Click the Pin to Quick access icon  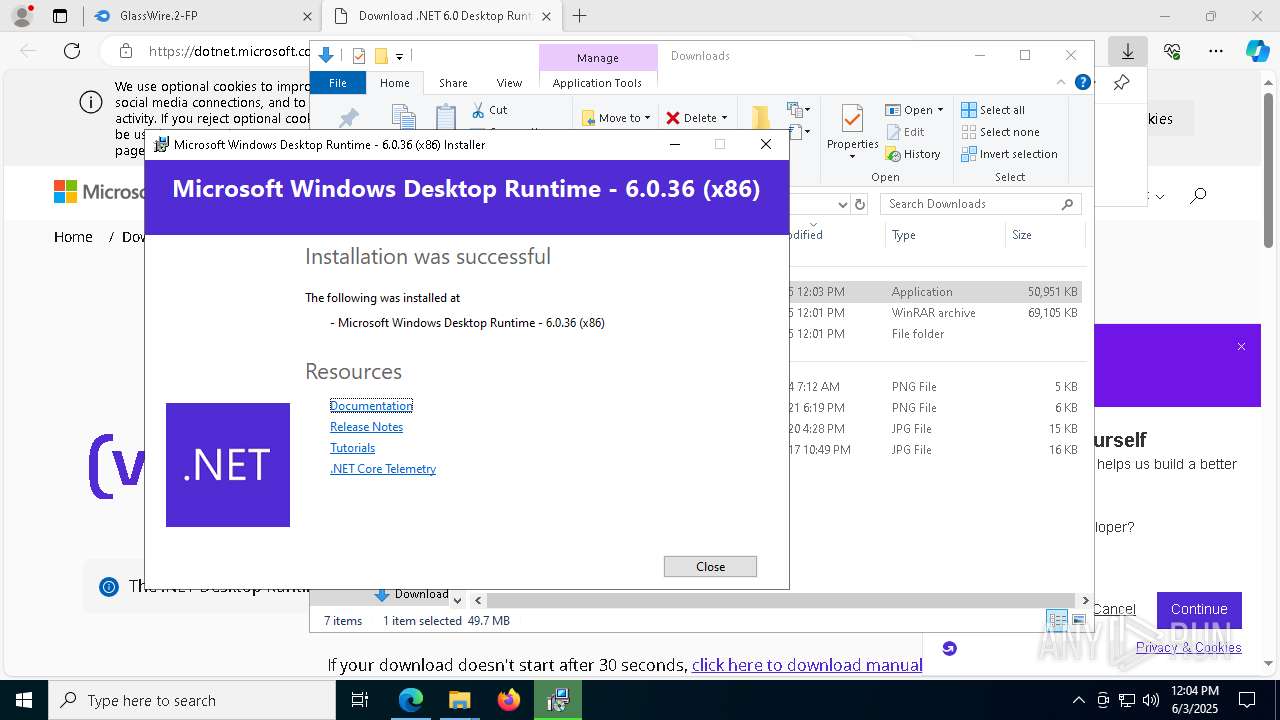pos(348,119)
